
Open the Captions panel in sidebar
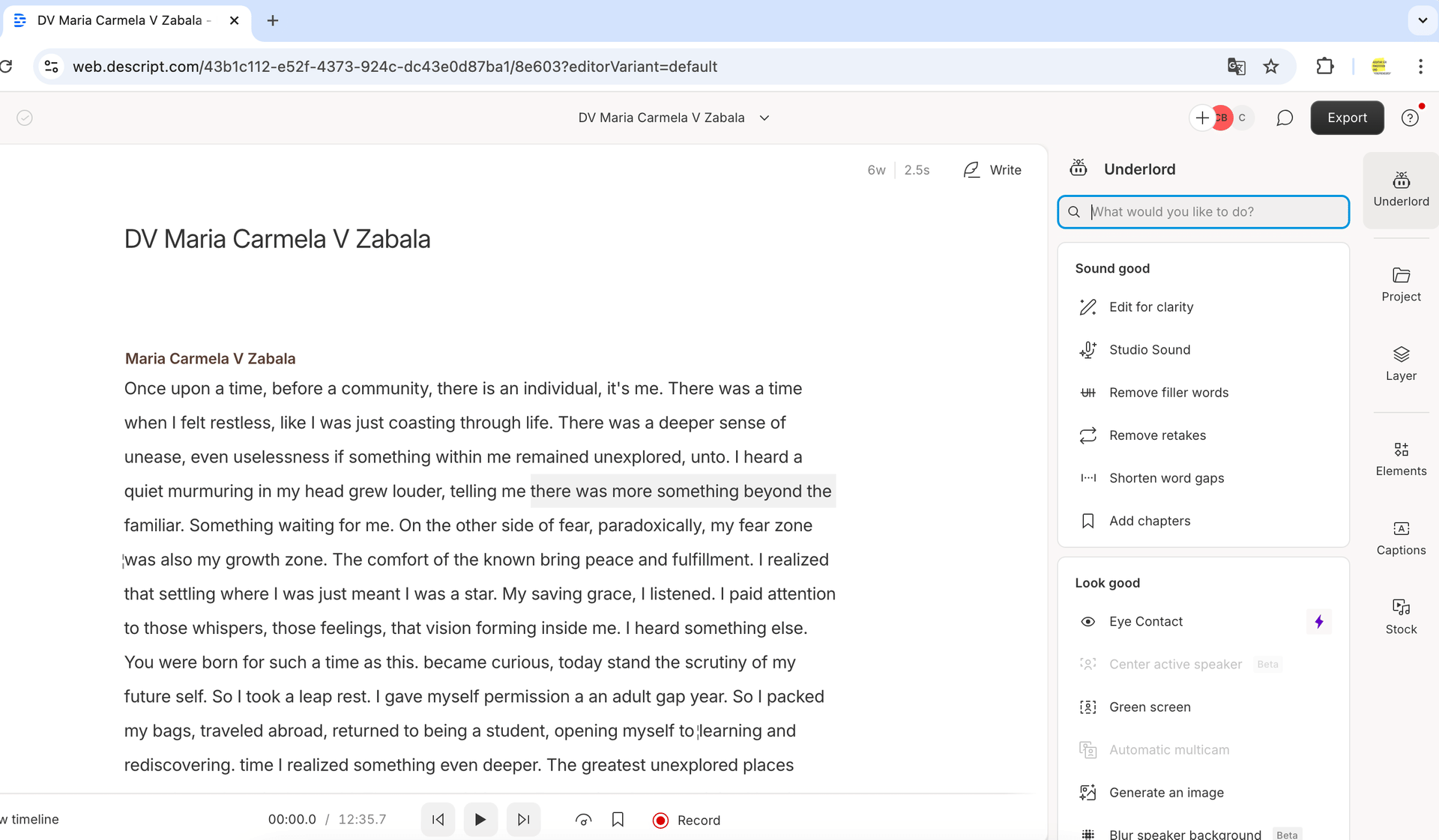coord(1401,538)
